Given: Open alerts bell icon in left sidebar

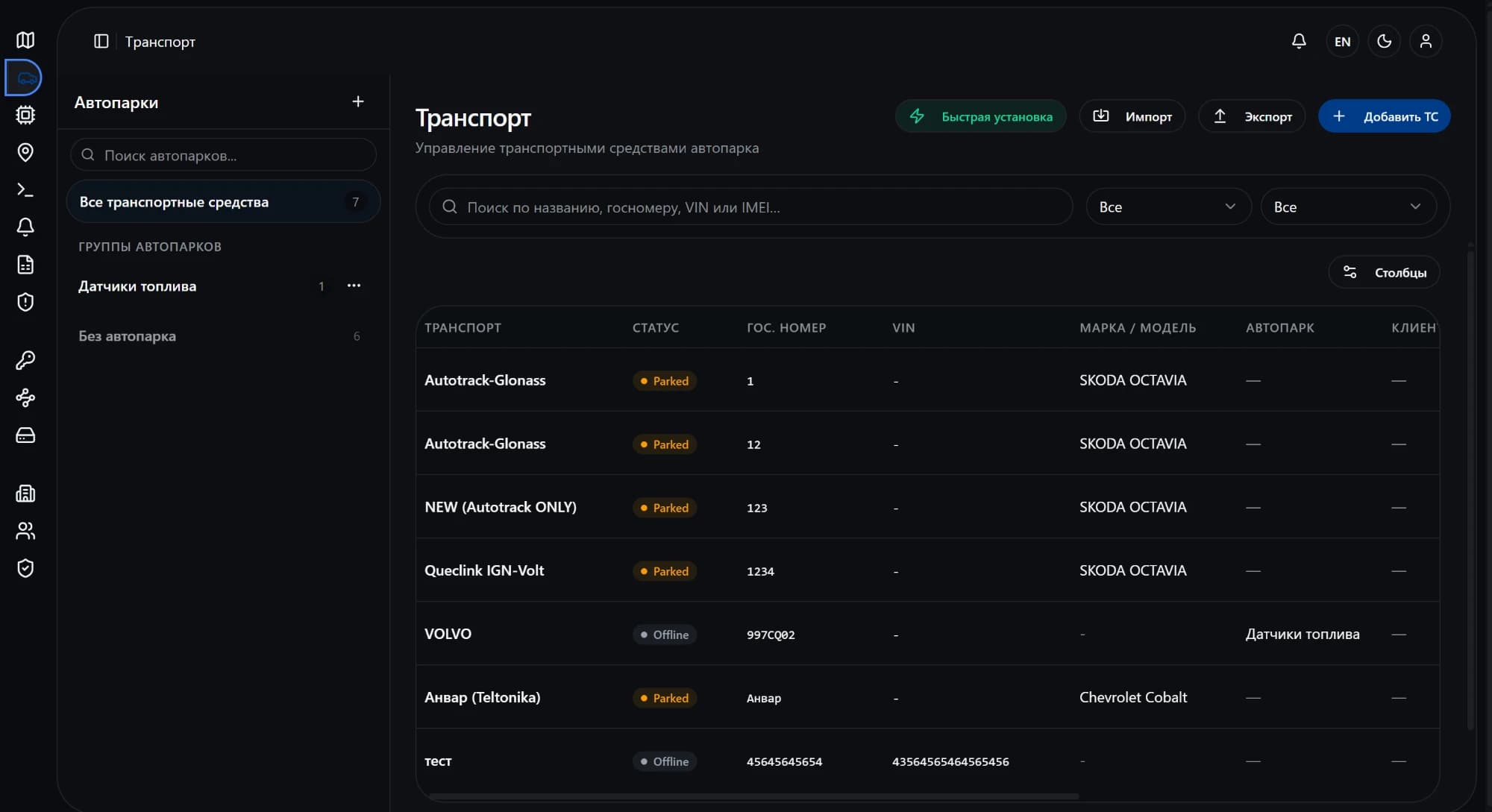Looking at the screenshot, I should [x=25, y=227].
